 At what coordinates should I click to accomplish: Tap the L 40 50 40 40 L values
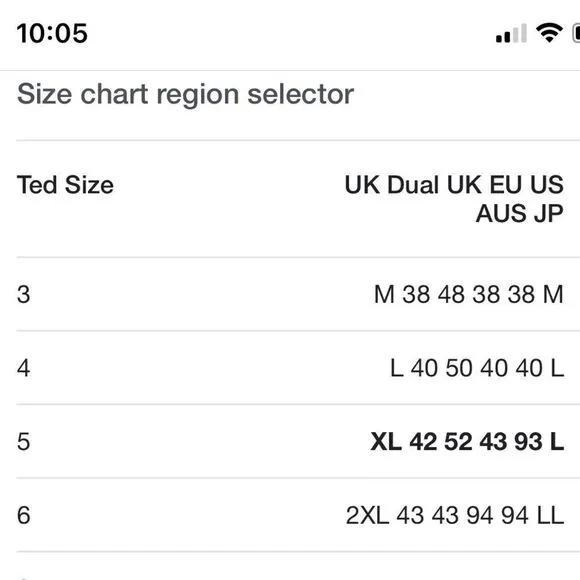click(477, 368)
